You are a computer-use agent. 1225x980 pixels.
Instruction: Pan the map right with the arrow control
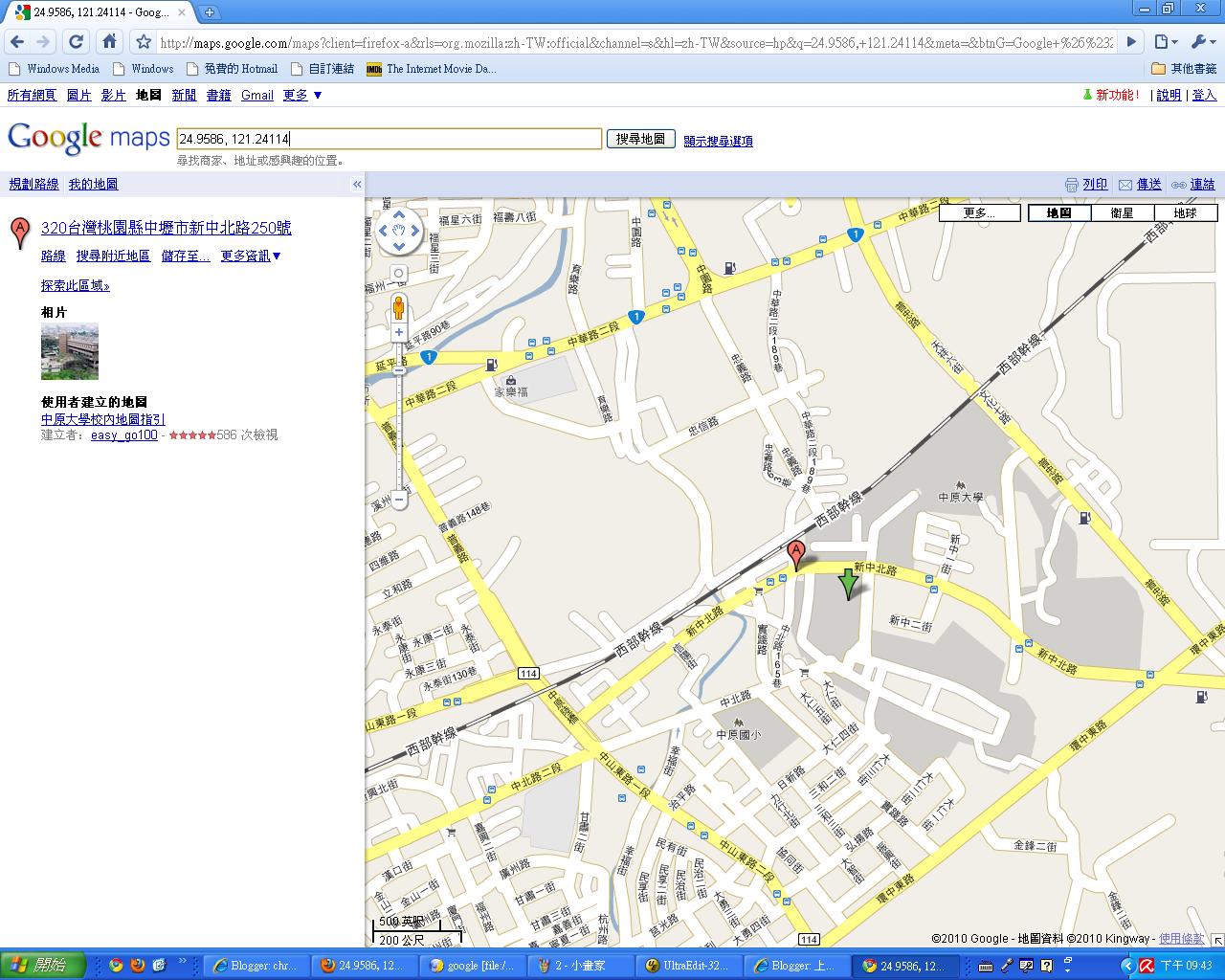tap(413, 231)
